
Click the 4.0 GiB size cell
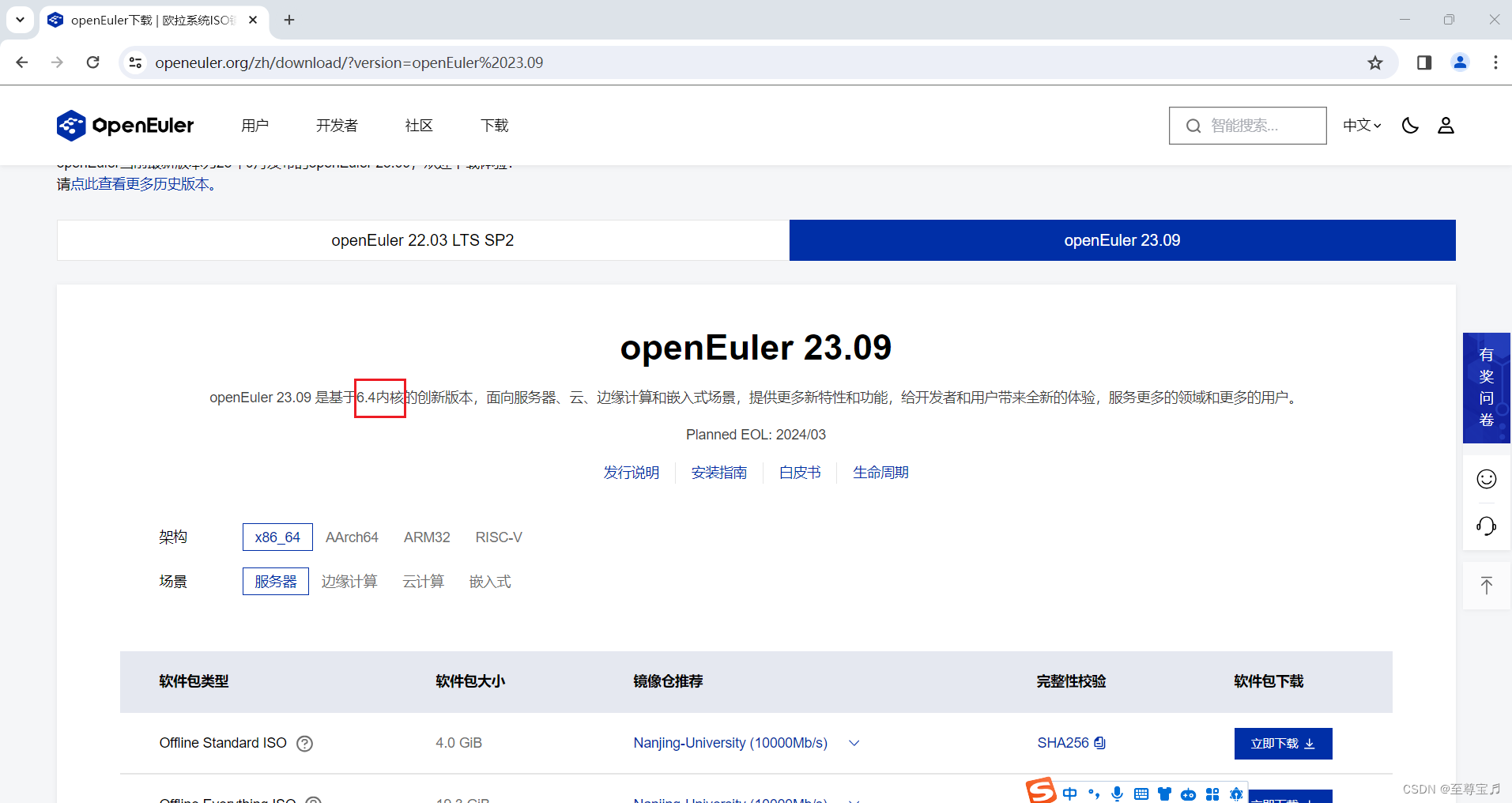click(458, 743)
